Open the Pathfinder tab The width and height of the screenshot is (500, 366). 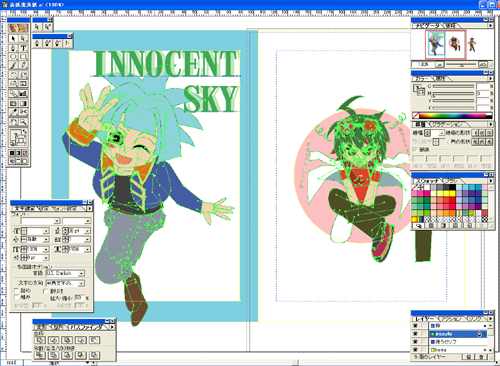pyautogui.click(x=87, y=328)
